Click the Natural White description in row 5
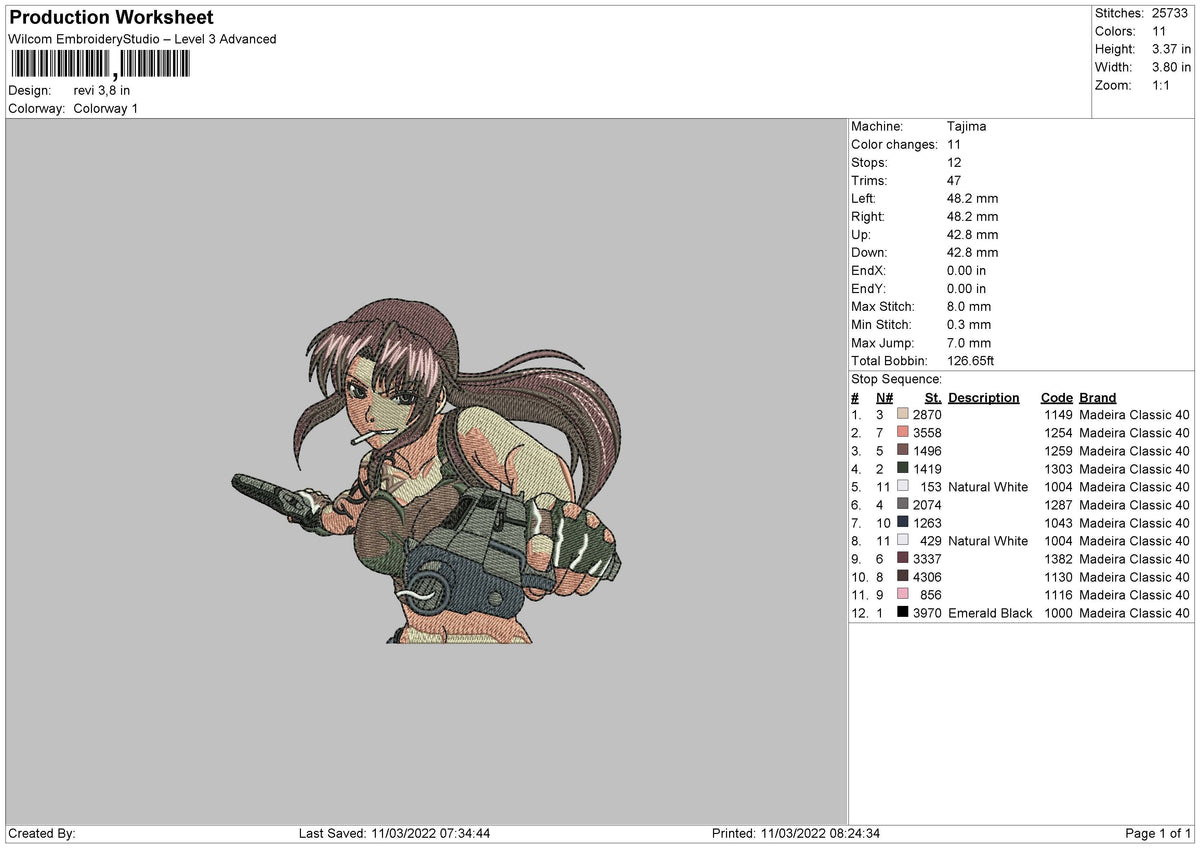 (988, 486)
